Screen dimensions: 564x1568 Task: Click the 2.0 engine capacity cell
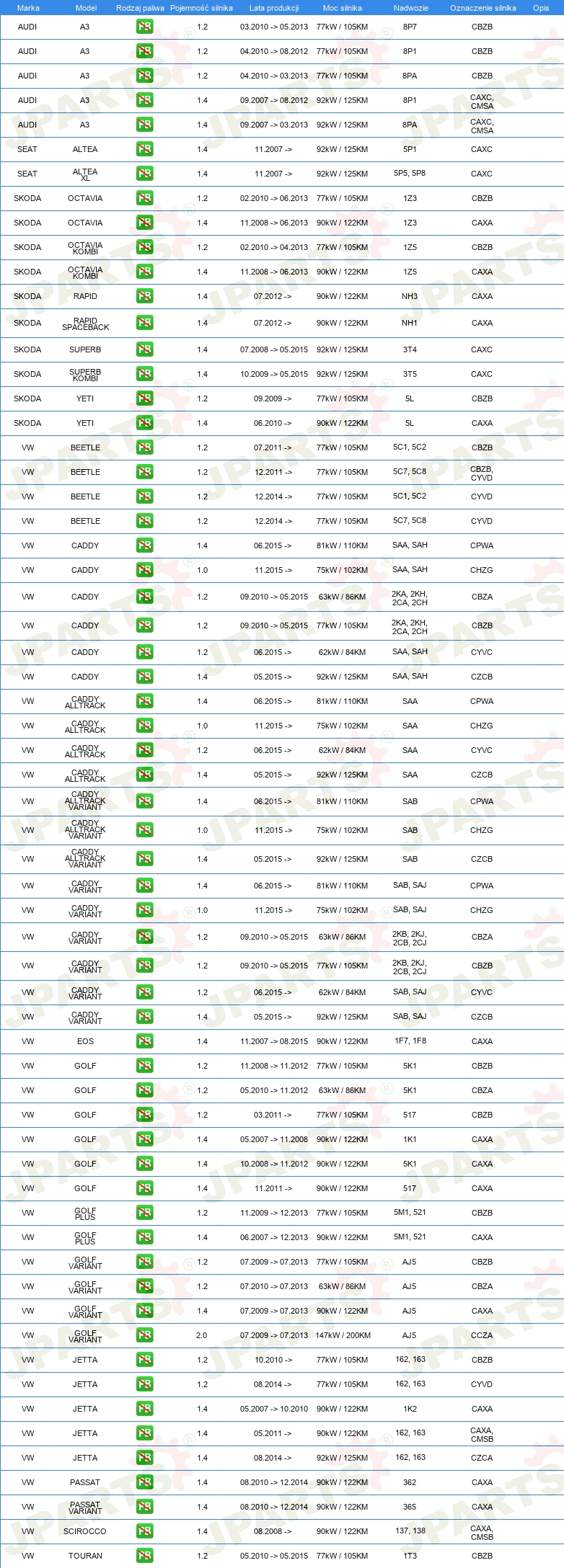[x=201, y=1335]
